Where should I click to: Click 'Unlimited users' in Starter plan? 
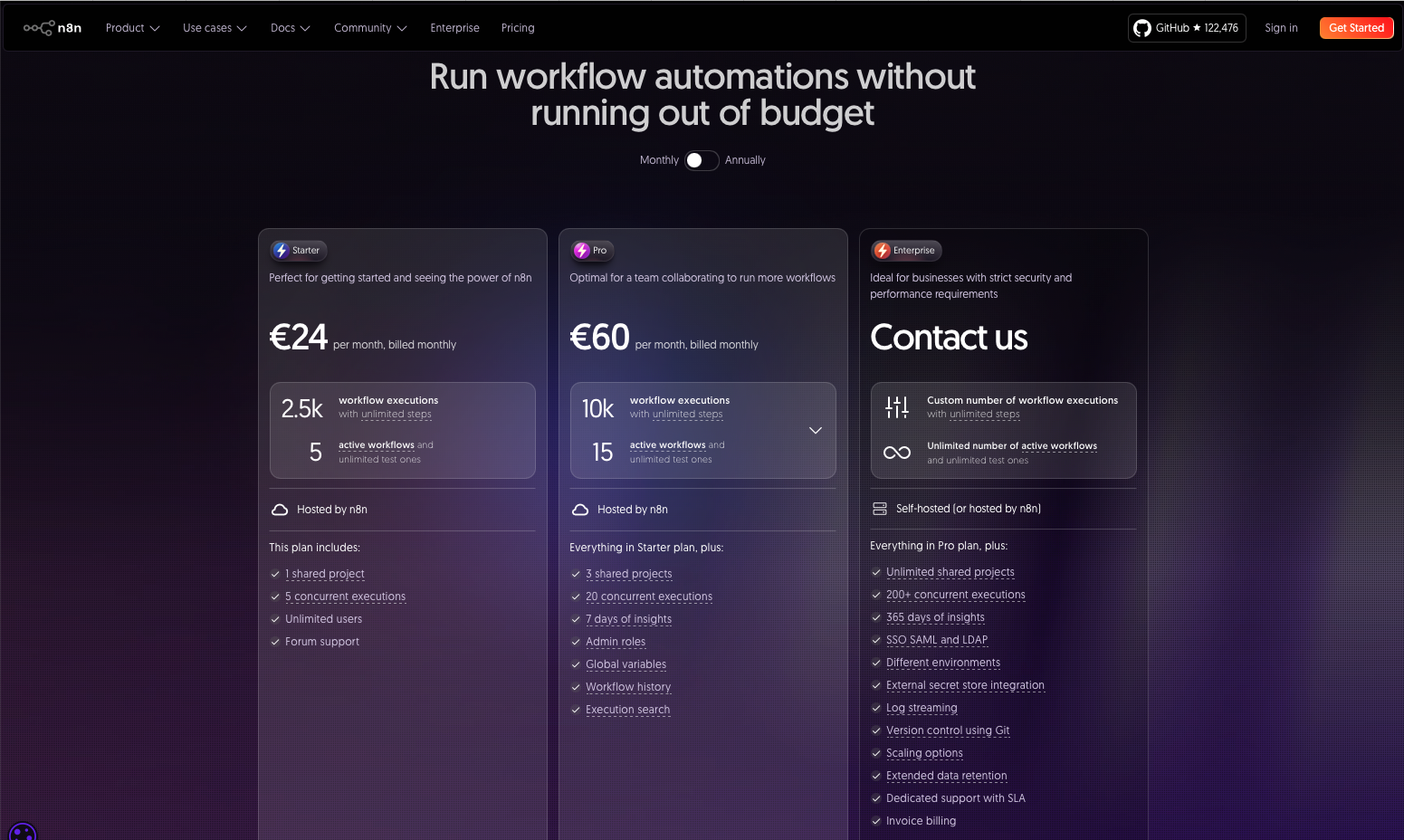pos(323,619)
